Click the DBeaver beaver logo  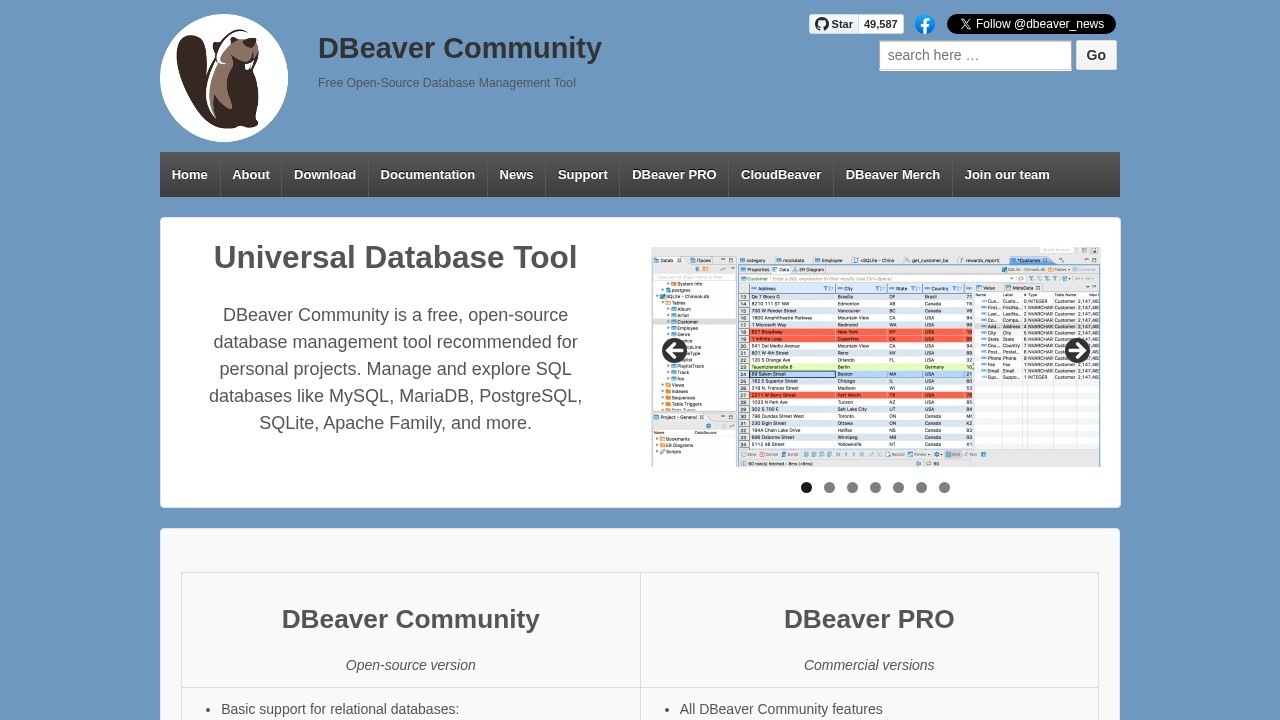tap(223, 77)
